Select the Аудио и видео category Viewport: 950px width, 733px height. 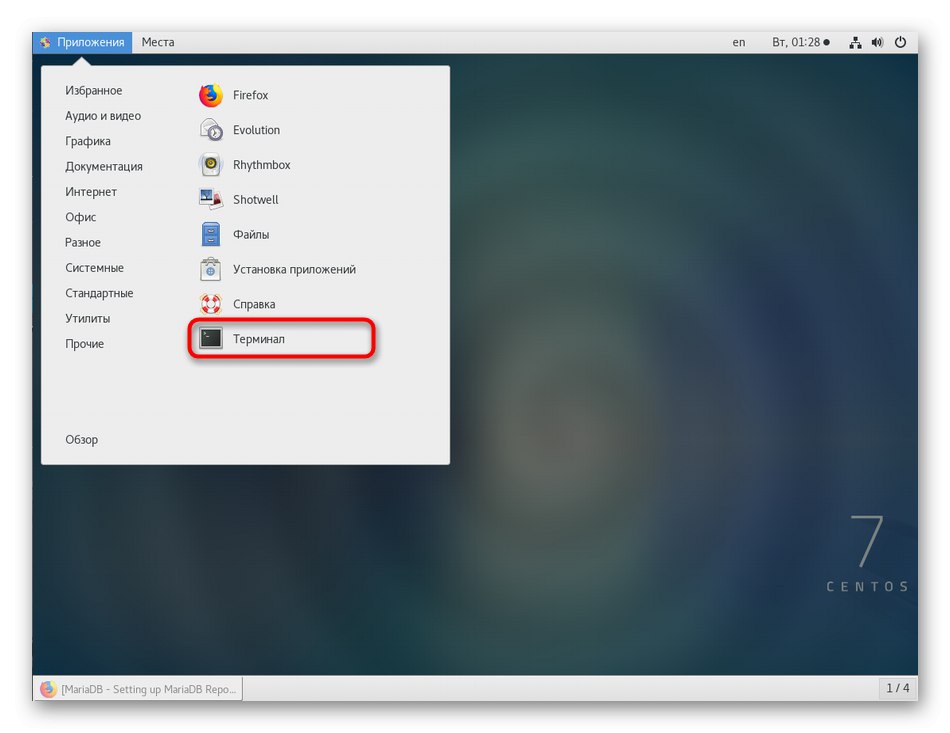pyautogui.click(x=103, y=116)
